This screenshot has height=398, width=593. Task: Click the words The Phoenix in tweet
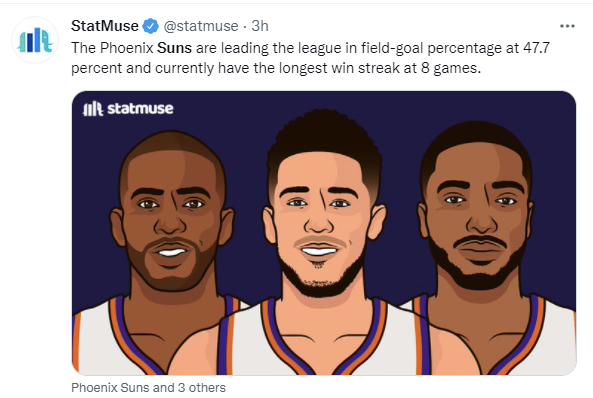(112, 48)
